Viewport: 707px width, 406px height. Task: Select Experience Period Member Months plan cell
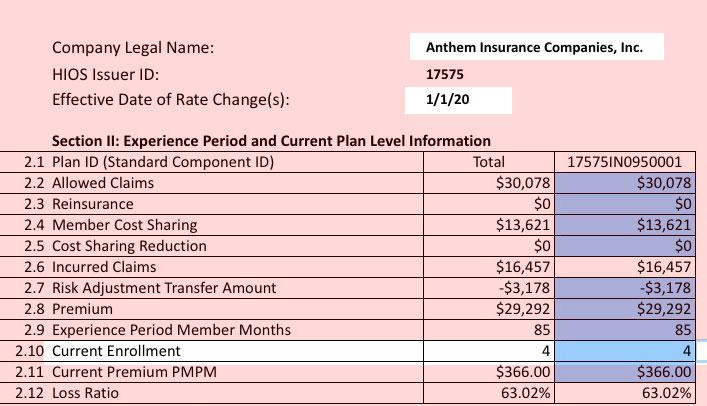(x=624, y=330)
